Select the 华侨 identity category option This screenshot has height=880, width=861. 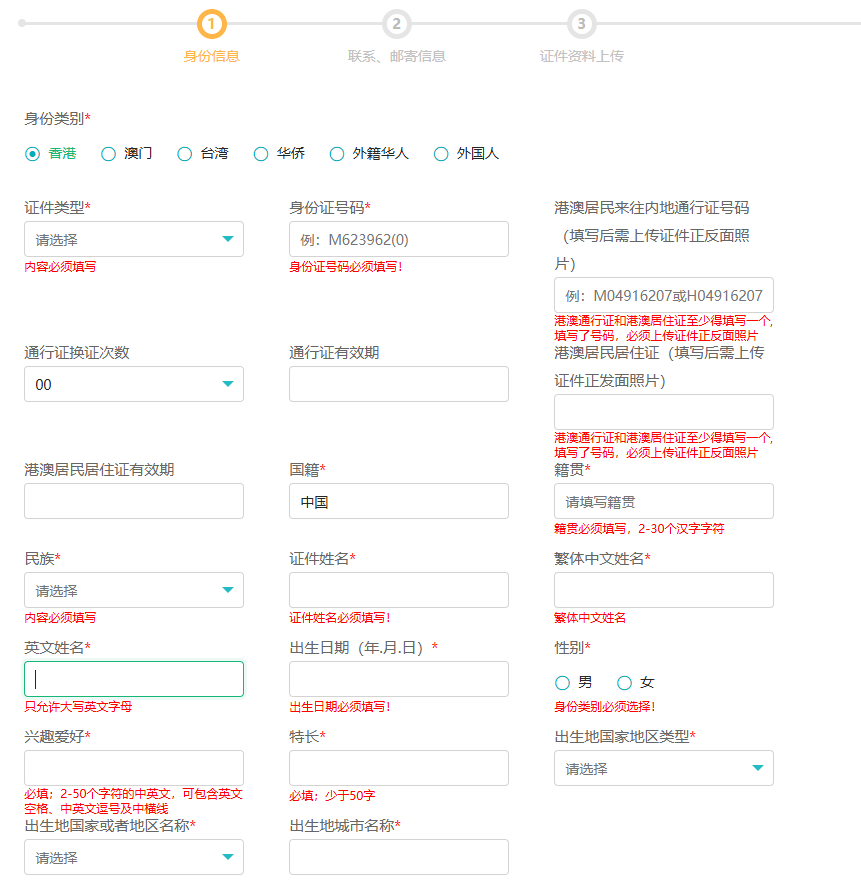click(x=260, y=154)
